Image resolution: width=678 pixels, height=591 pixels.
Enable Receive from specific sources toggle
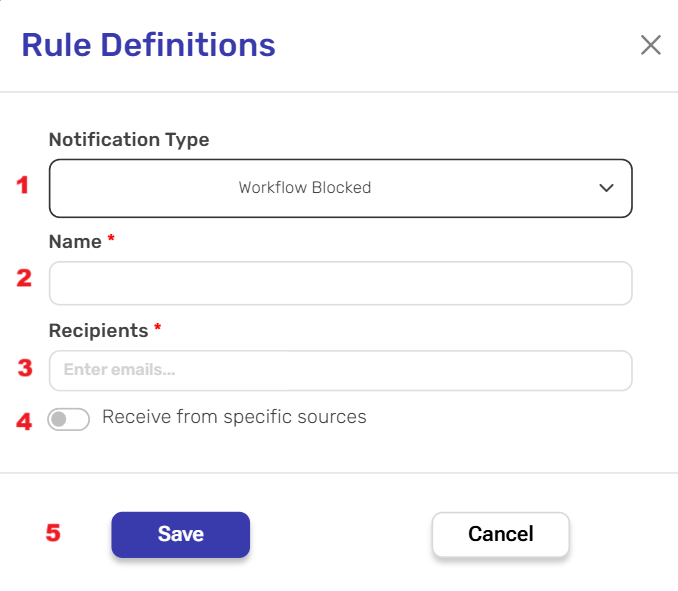pos(69,419)
